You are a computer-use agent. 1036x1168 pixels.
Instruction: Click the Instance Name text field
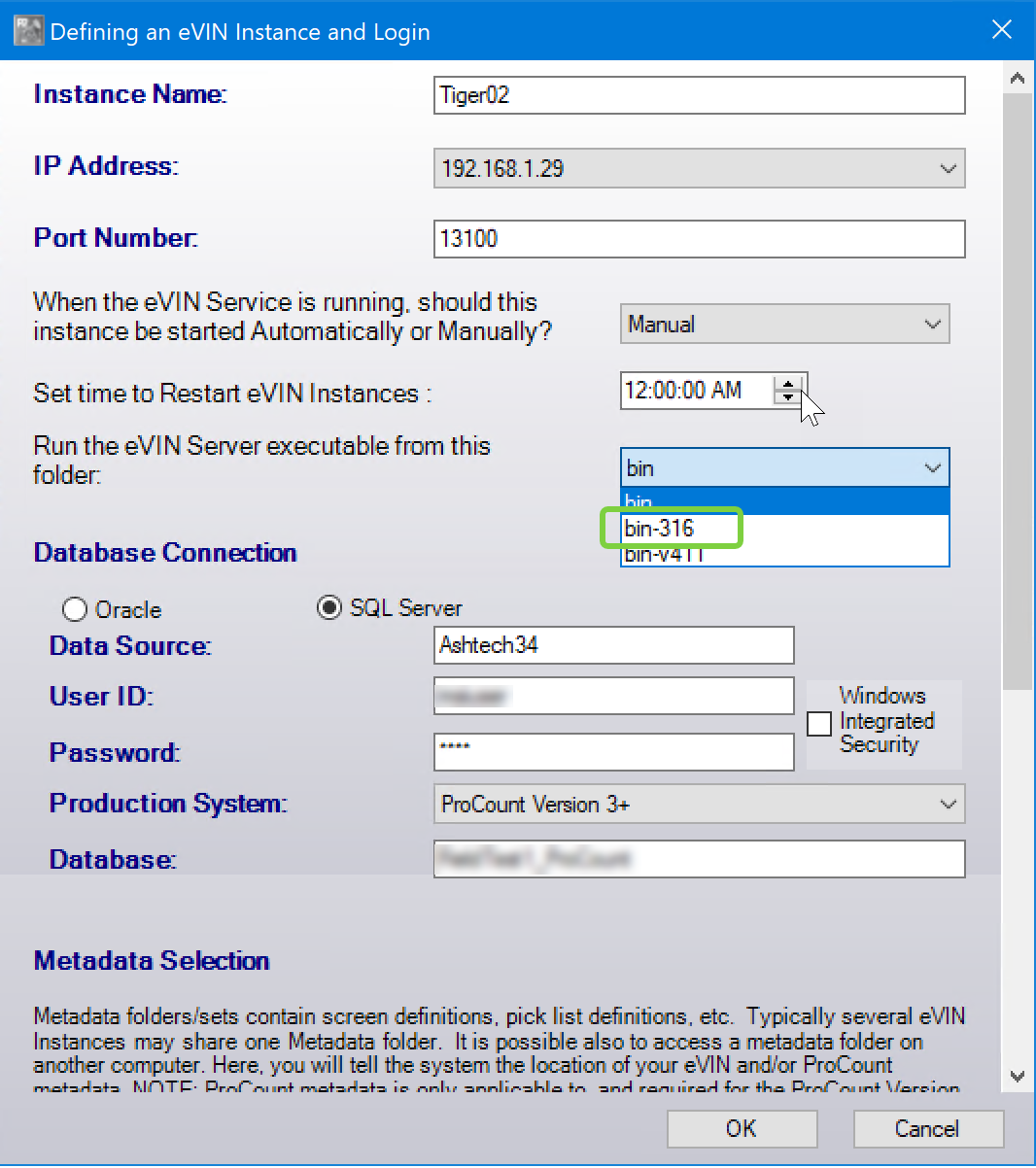pos(699,95)
